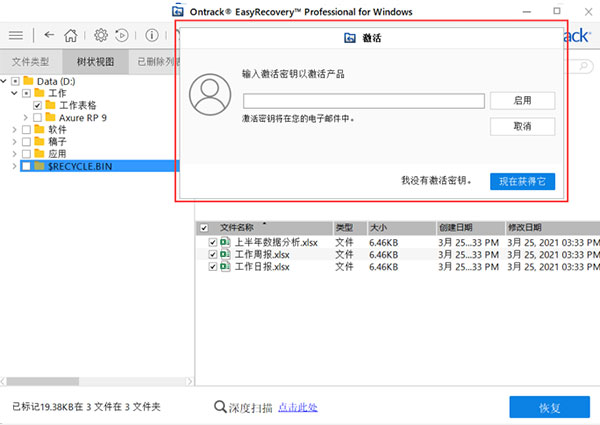Click the tree panel horizontal scrollbar thumb
The image size is (600, 425).
click(43, 381)
